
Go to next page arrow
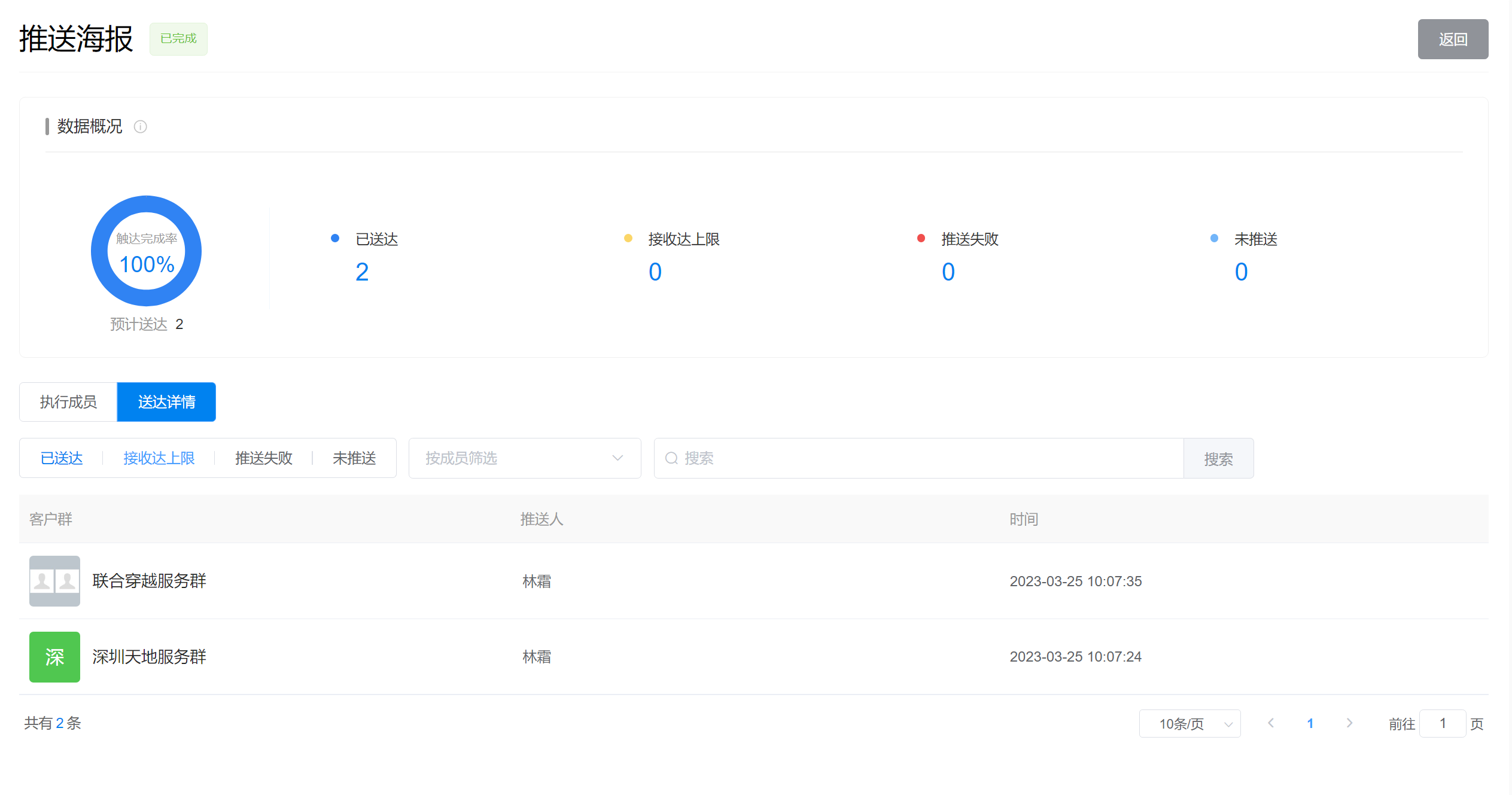pyautogui.click(x=1349, y=723)
